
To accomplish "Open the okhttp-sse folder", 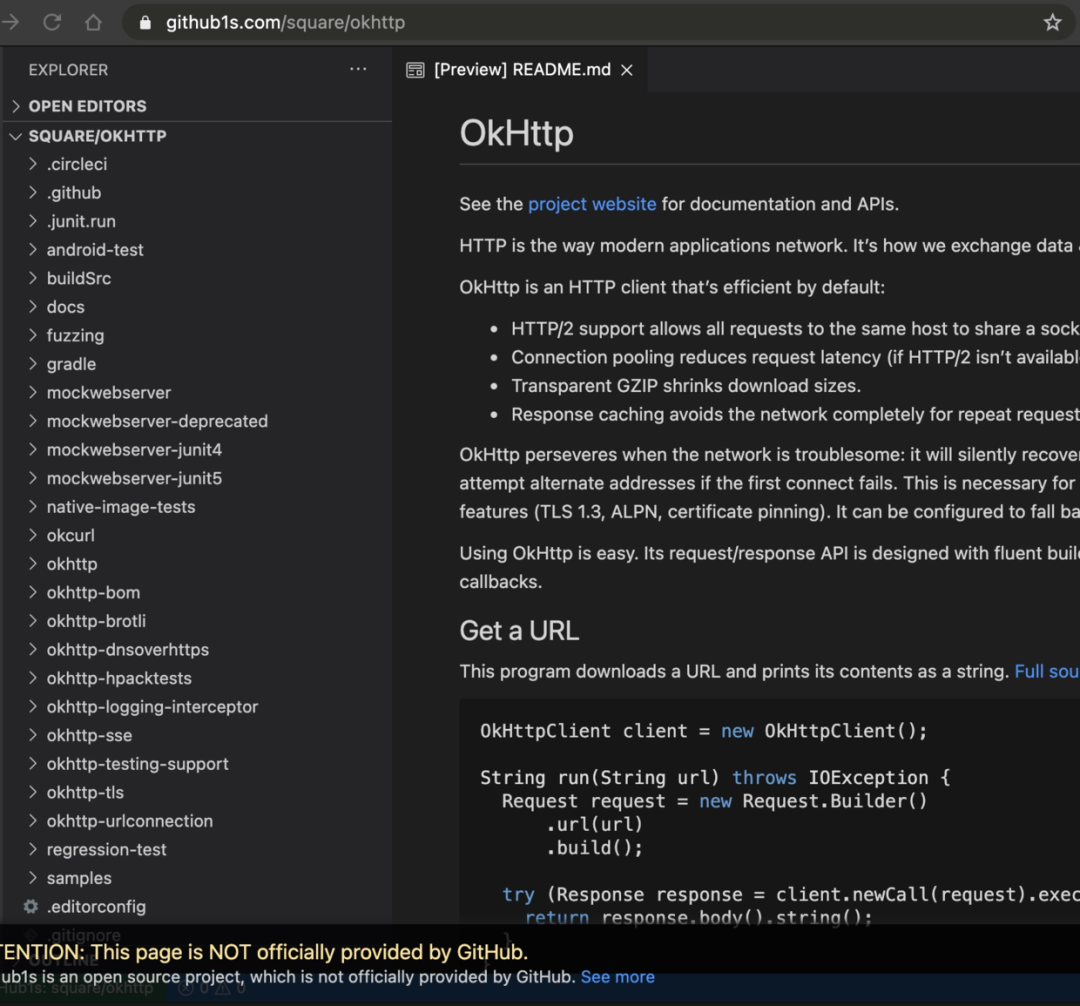I will pyautogui.click(x=196, y=736).
